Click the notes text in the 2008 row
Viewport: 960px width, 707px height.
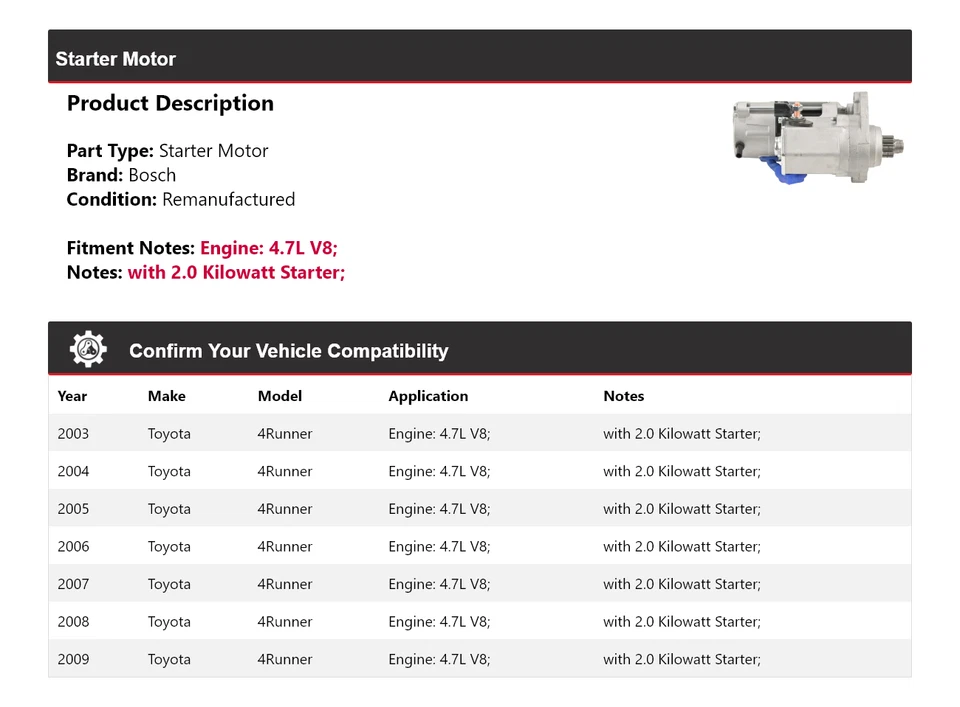[x=681, y=622]
